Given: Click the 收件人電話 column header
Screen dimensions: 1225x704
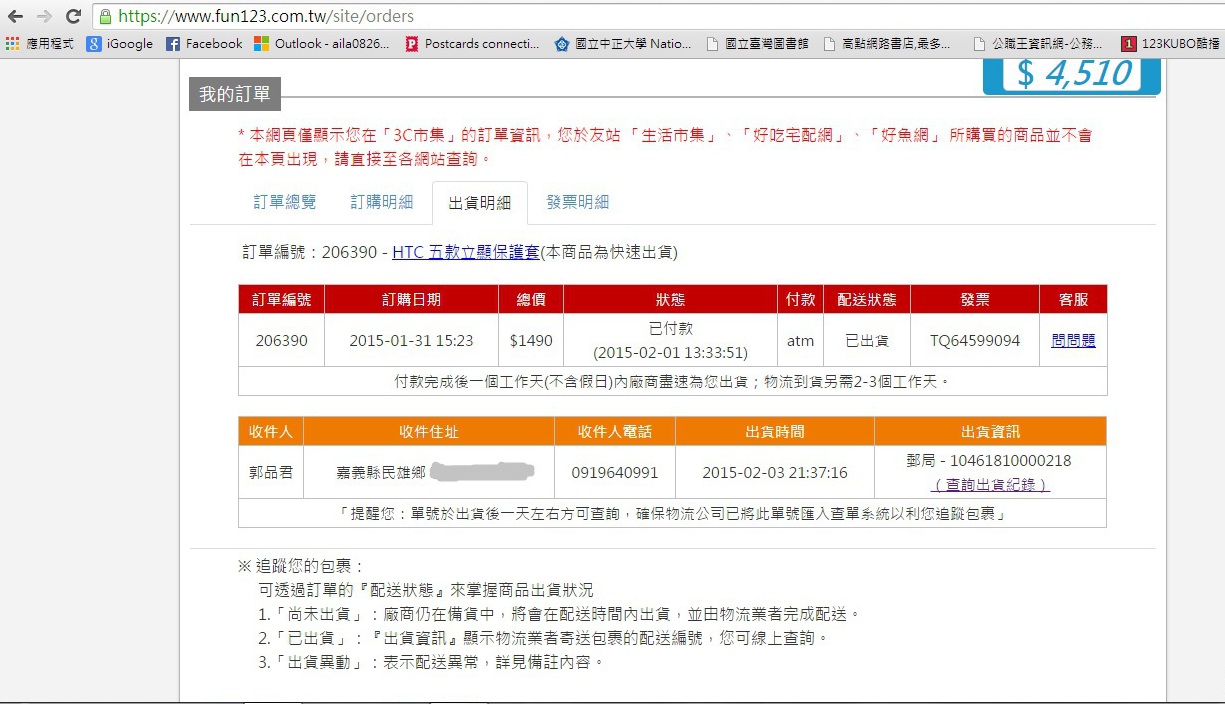Looking at the screenshot, I should (615, 432).
